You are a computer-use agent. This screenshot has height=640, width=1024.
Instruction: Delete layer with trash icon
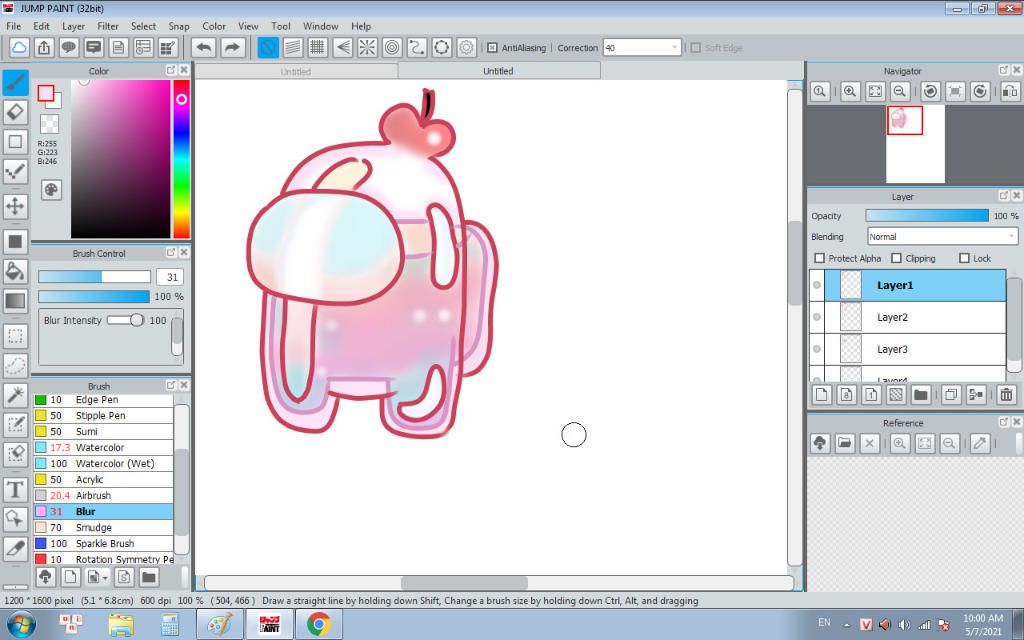[1006, 394]
